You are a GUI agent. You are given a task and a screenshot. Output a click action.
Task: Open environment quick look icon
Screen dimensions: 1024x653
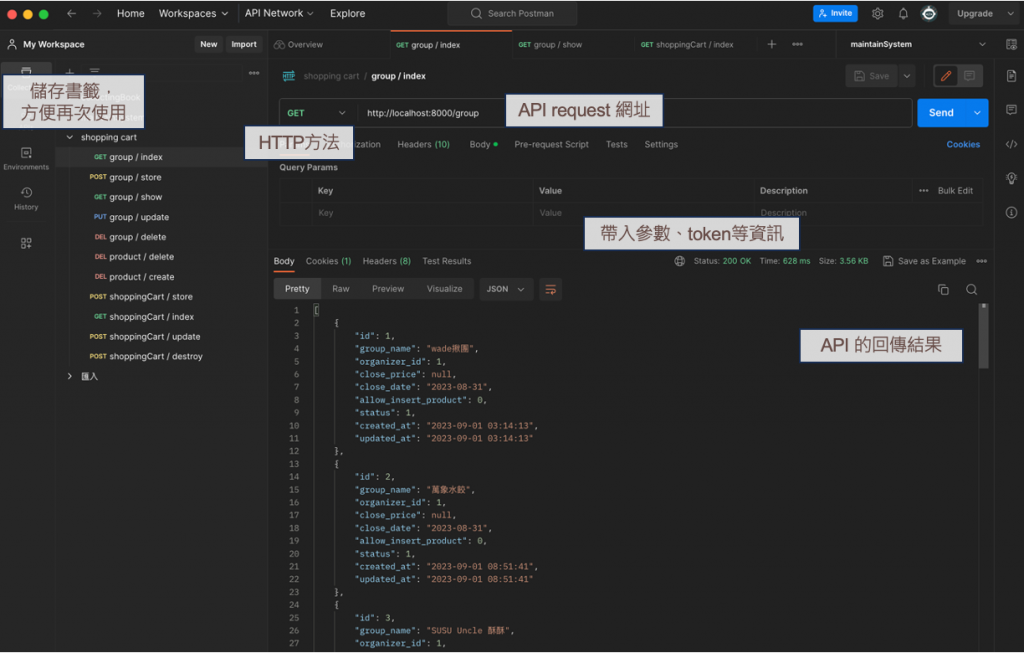point(1011,44)
